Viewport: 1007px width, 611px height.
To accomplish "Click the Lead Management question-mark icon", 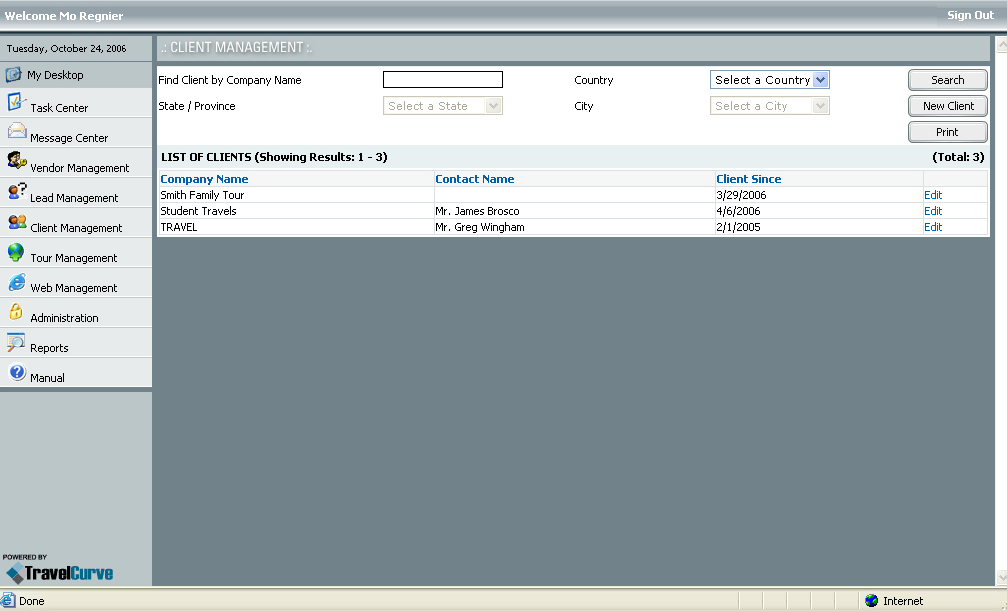I will coord(17,191).
